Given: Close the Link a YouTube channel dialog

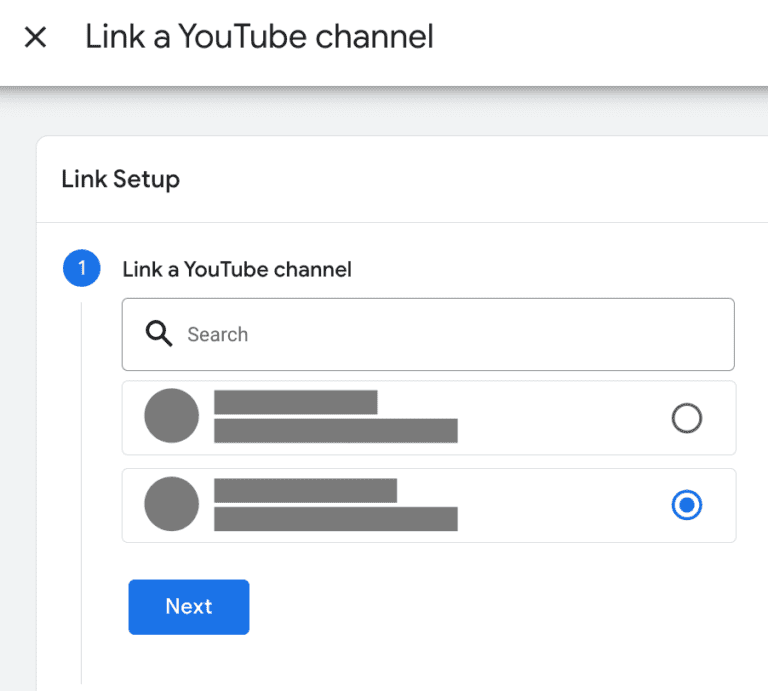Looking at the screenshot, I should pyautogui.click(x=35, y=37).
